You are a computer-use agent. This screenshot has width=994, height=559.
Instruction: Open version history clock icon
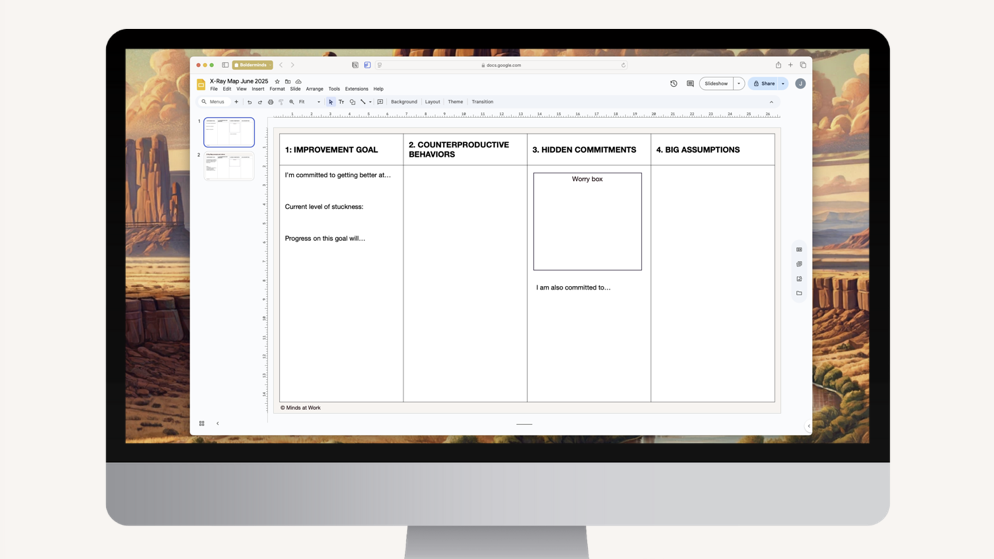tap(674, 84)
